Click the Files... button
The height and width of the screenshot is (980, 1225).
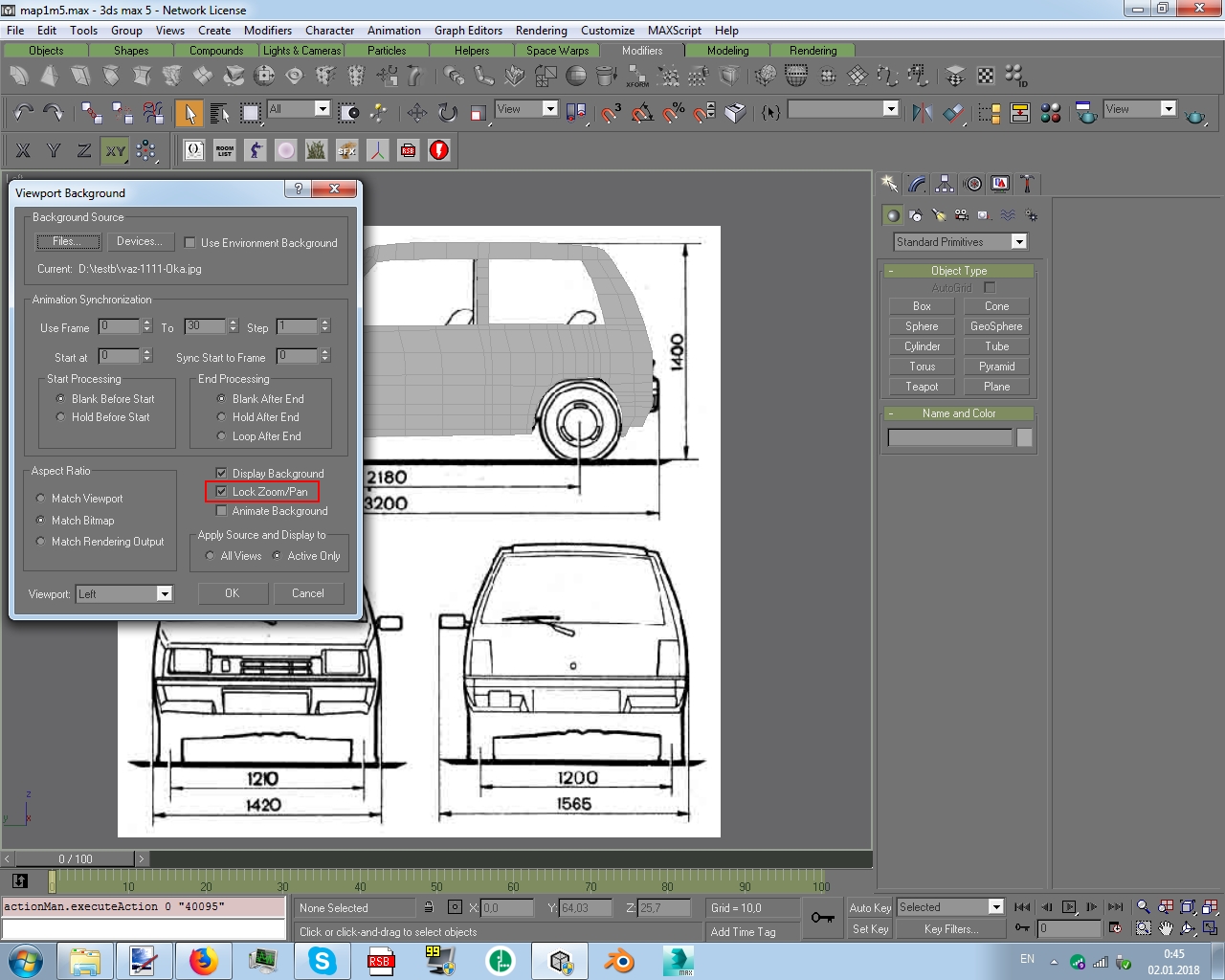tap(67, 242)
